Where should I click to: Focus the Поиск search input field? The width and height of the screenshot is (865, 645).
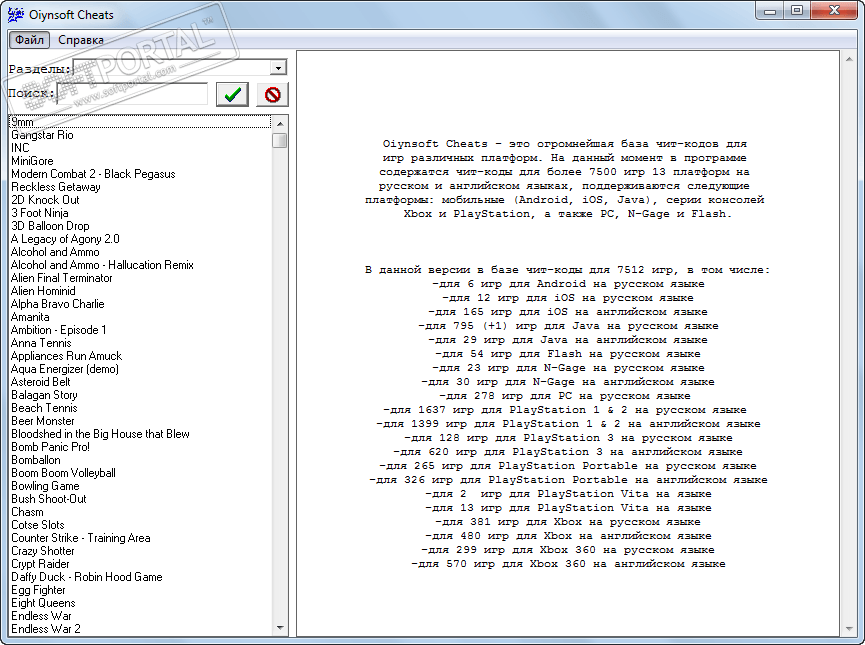click(x=132, y=94)
